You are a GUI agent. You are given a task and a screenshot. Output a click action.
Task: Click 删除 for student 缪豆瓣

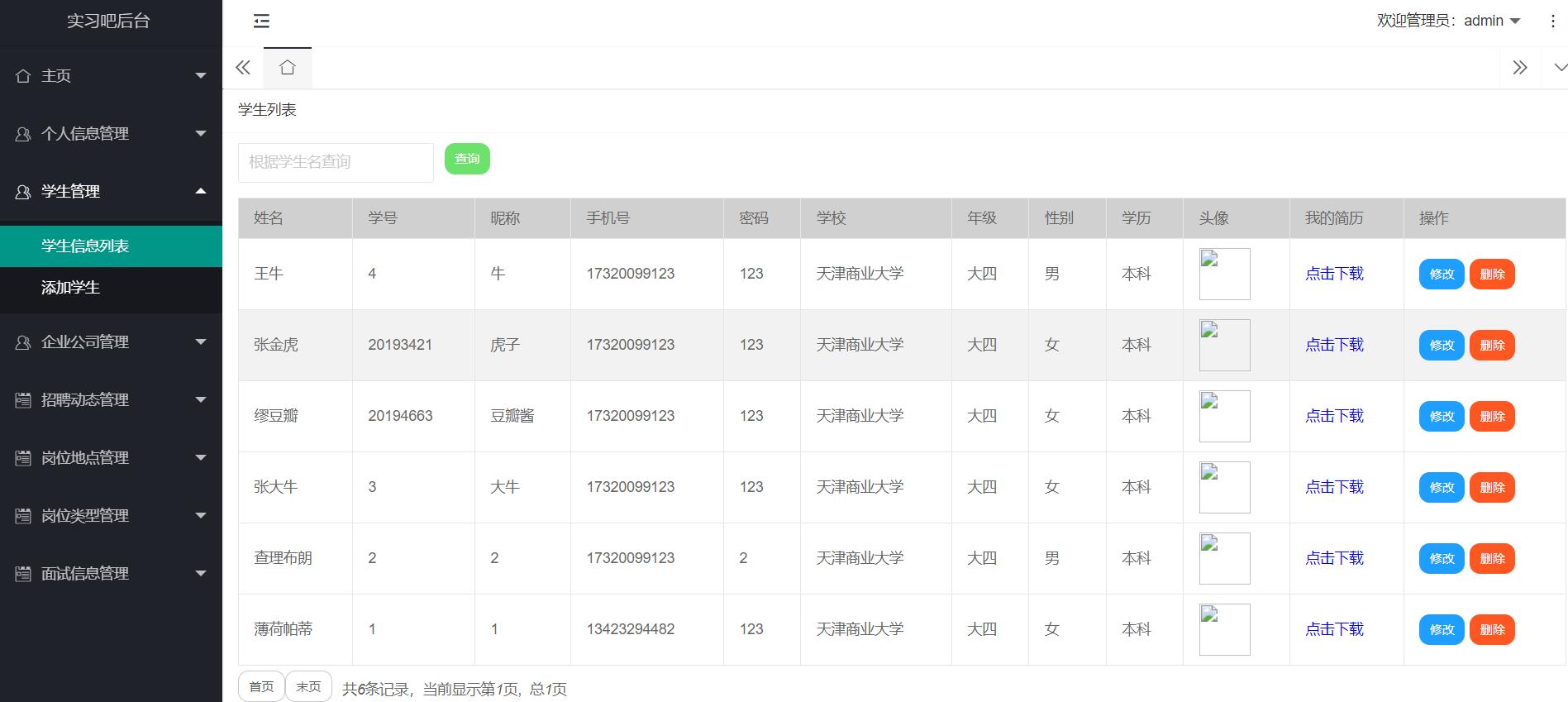pos(1492,416)
